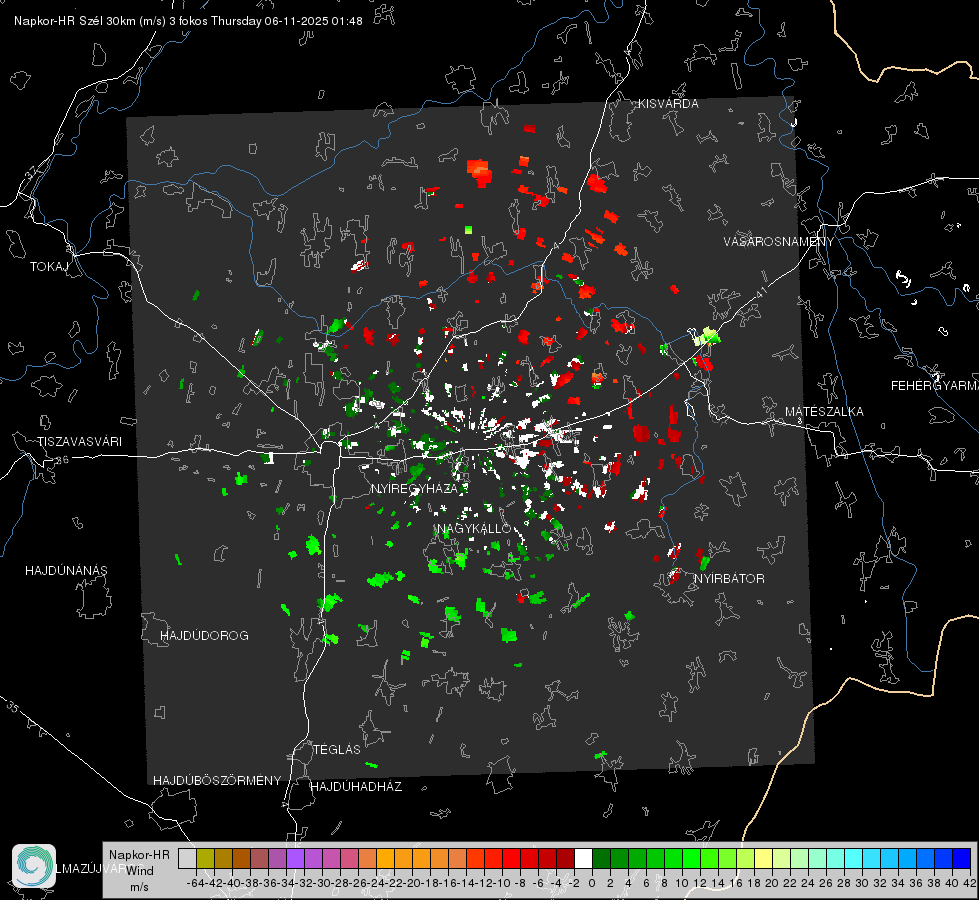Click the '42' value label at the legend's right end
The width and height of the screenshot is (979, 900).
[970, 883]
